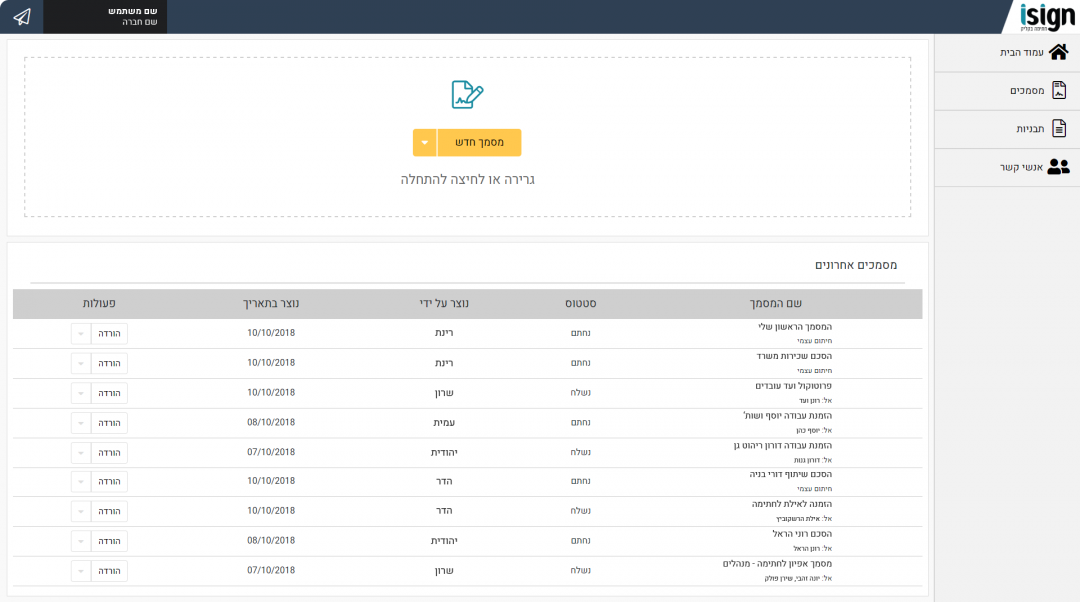Viewport: 1080px width, 602px height.
Task: Click the contacts people icon in sidebar
Action: point(1058,167)
